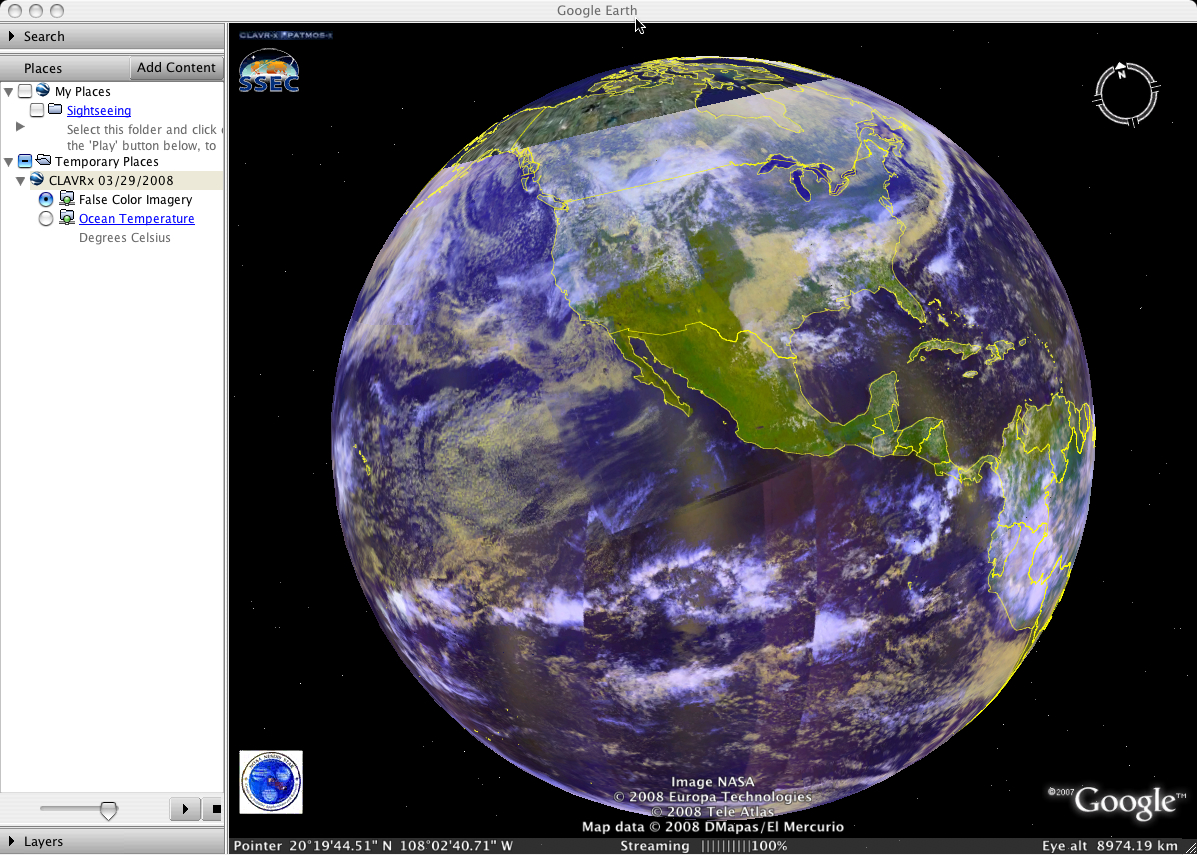Click the SSEC logo overlay

point(269,70)
